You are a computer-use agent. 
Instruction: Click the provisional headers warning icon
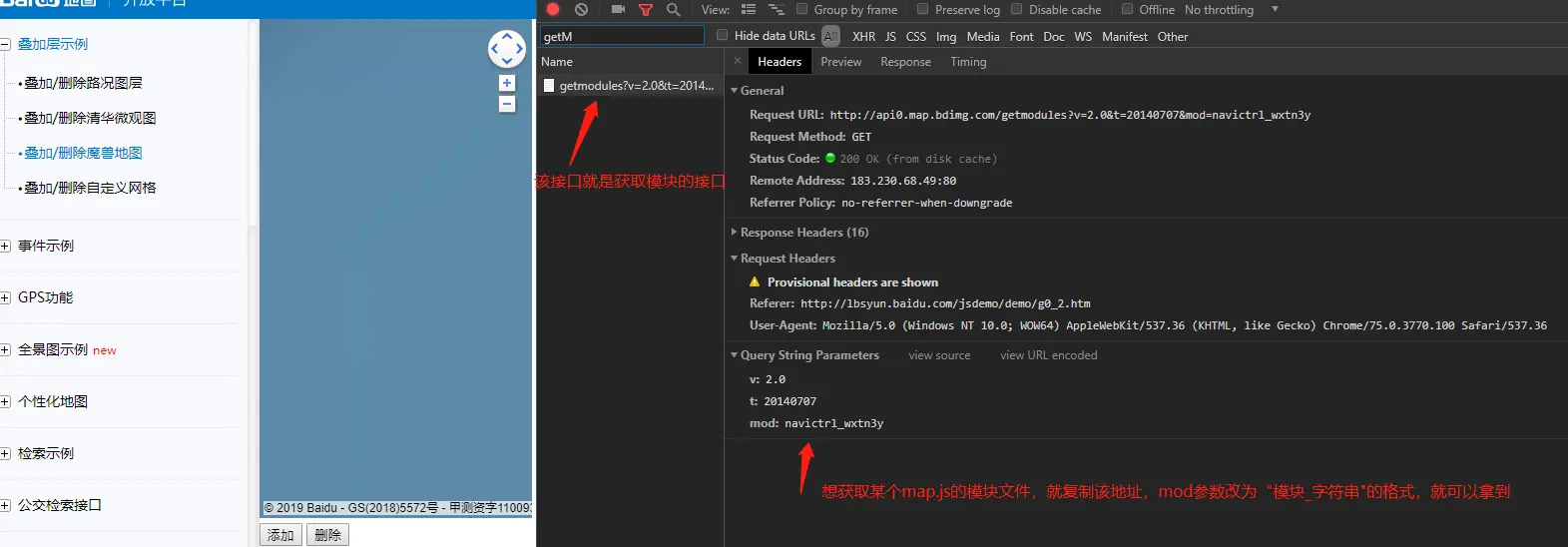[755, 282]
